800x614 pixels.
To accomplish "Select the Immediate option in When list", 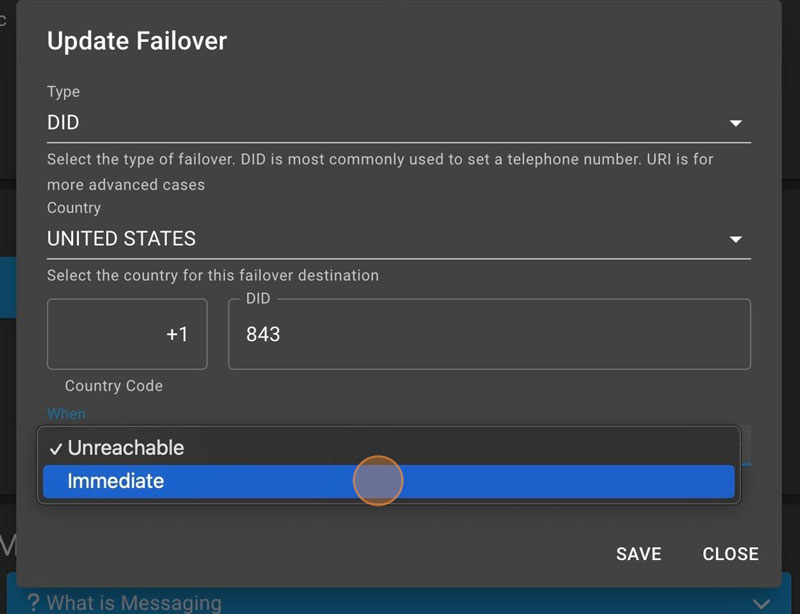I will tap(115, 481).
